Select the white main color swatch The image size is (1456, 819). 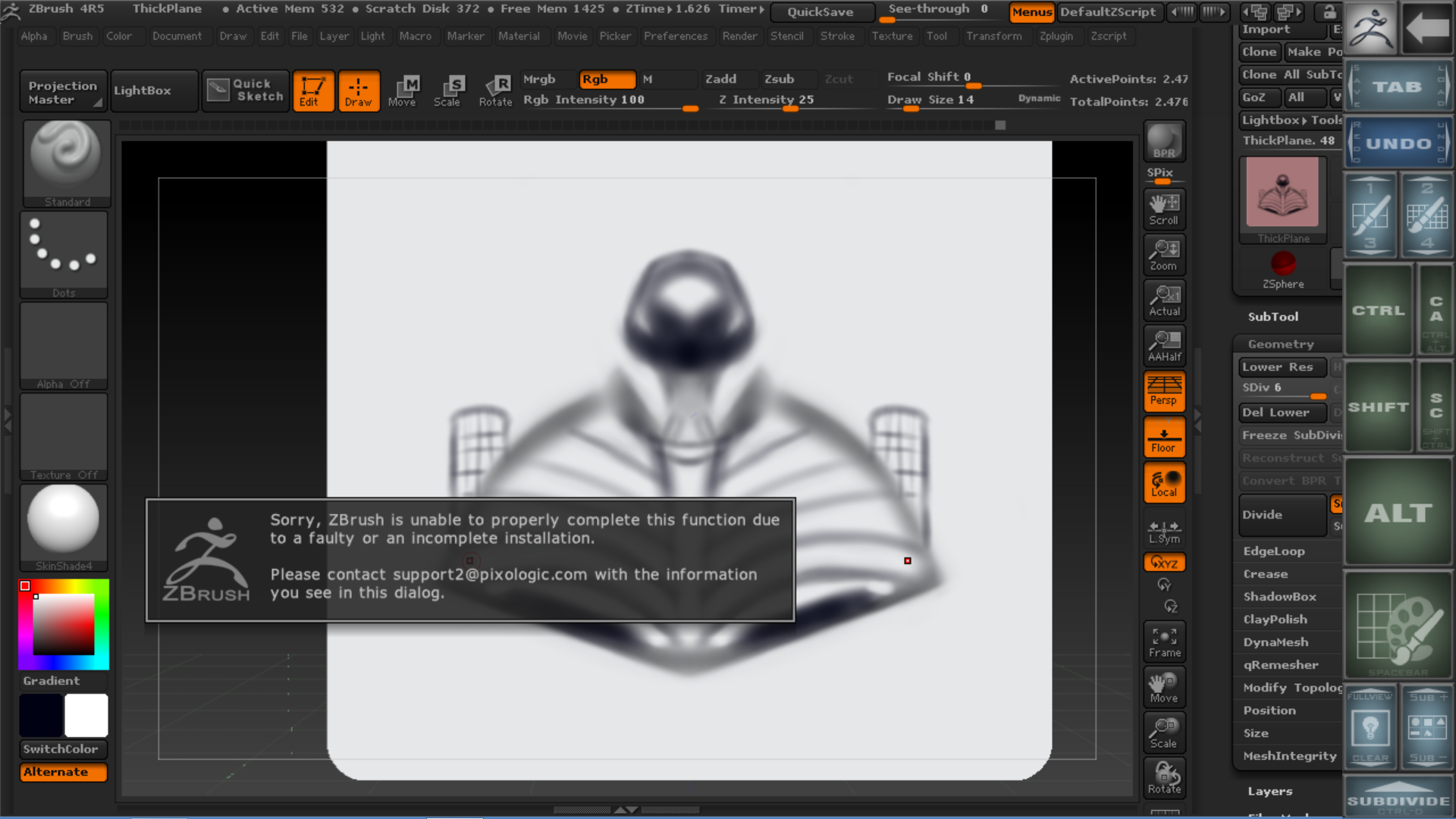tap(86, 715)
